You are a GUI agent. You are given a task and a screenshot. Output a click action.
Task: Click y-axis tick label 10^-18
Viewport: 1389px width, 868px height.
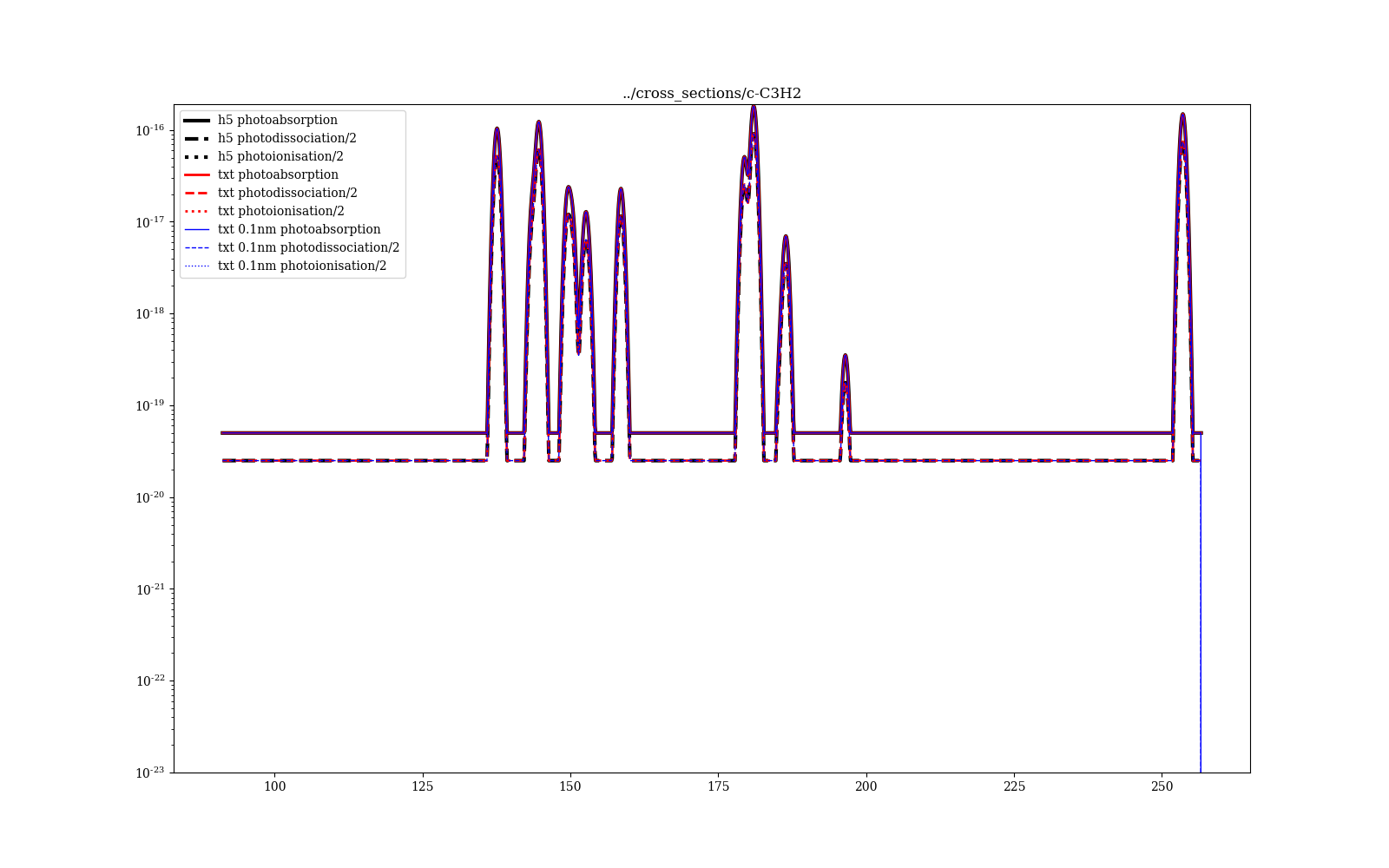pyautogui.click(x=149, y=313)
